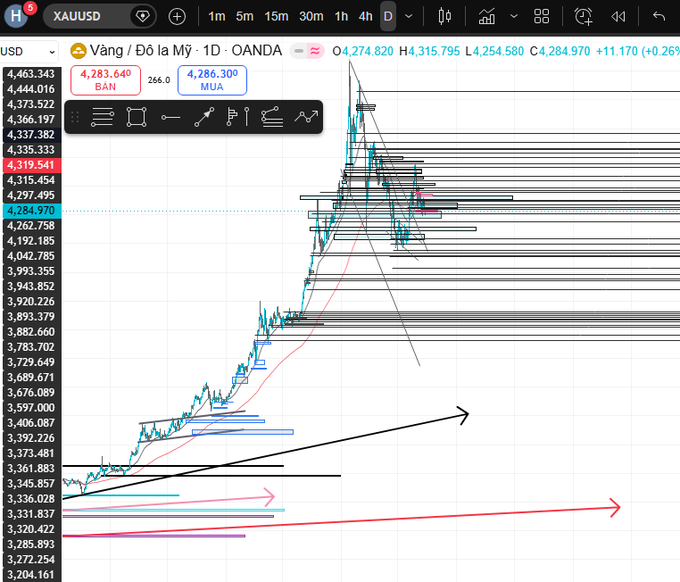Toggle the pink wave indicator icon
The image size is (680, 582).
coord(315,51)
